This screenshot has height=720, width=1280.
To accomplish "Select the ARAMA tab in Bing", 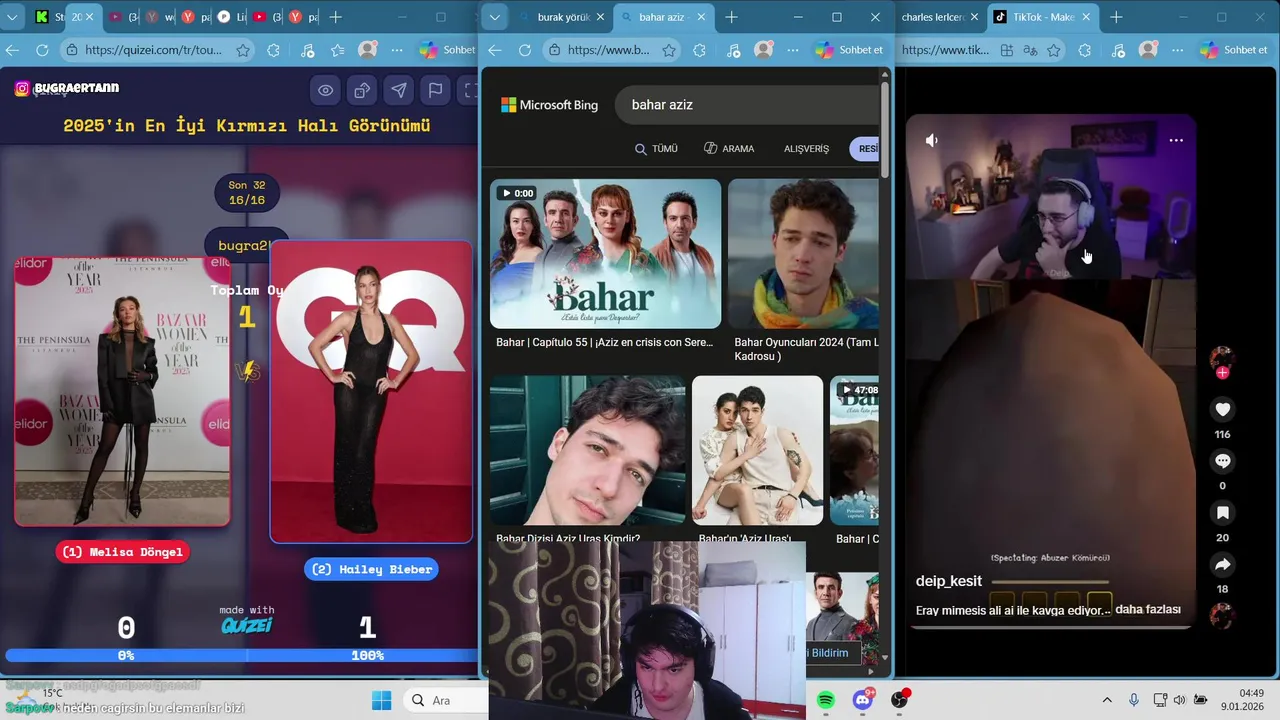I will tap(729, 149).
